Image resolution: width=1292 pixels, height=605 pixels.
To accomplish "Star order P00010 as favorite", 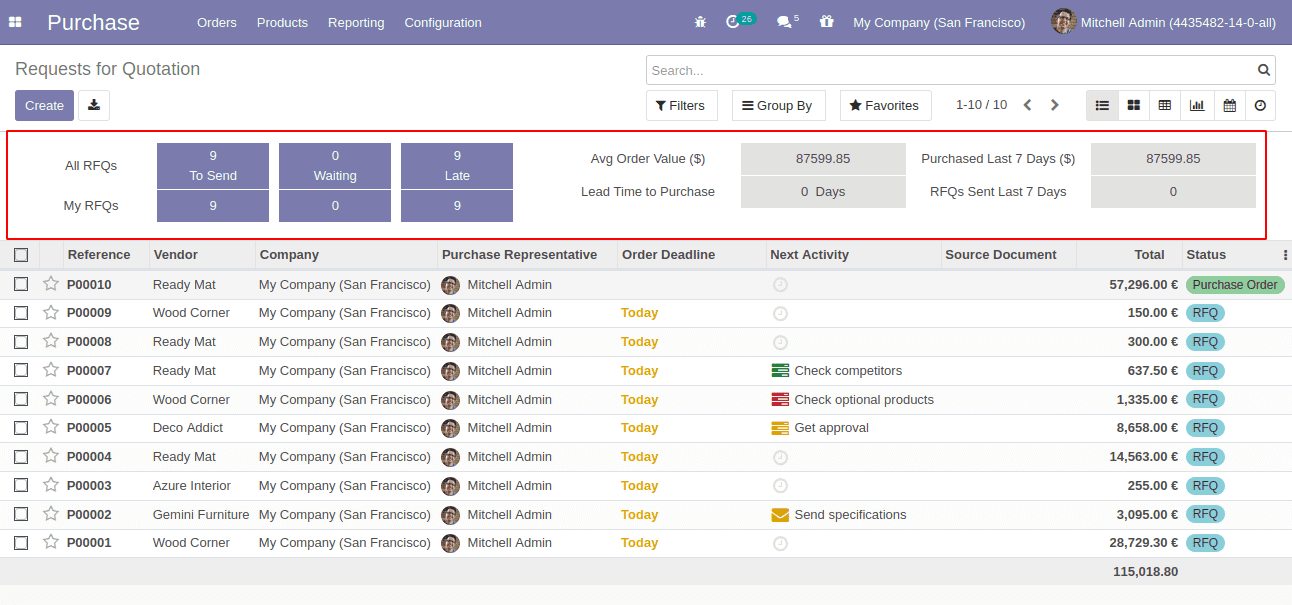I will point(51,284).
